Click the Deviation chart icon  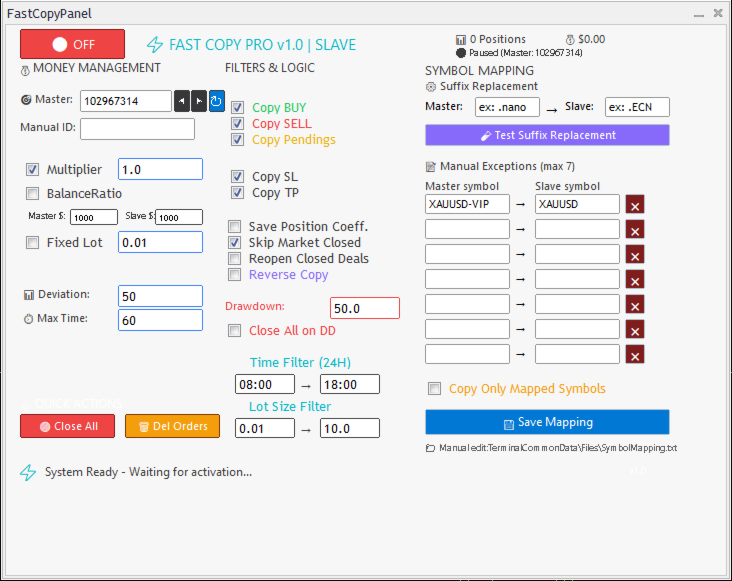[29, 295]
